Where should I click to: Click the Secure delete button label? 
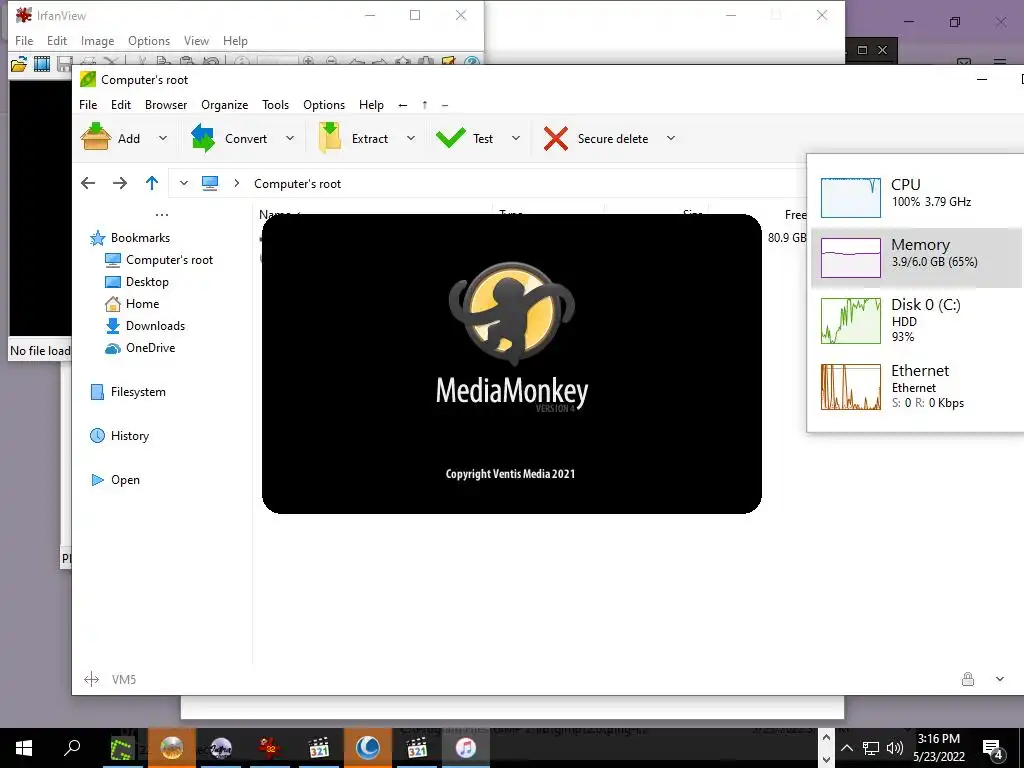(613, 138)
